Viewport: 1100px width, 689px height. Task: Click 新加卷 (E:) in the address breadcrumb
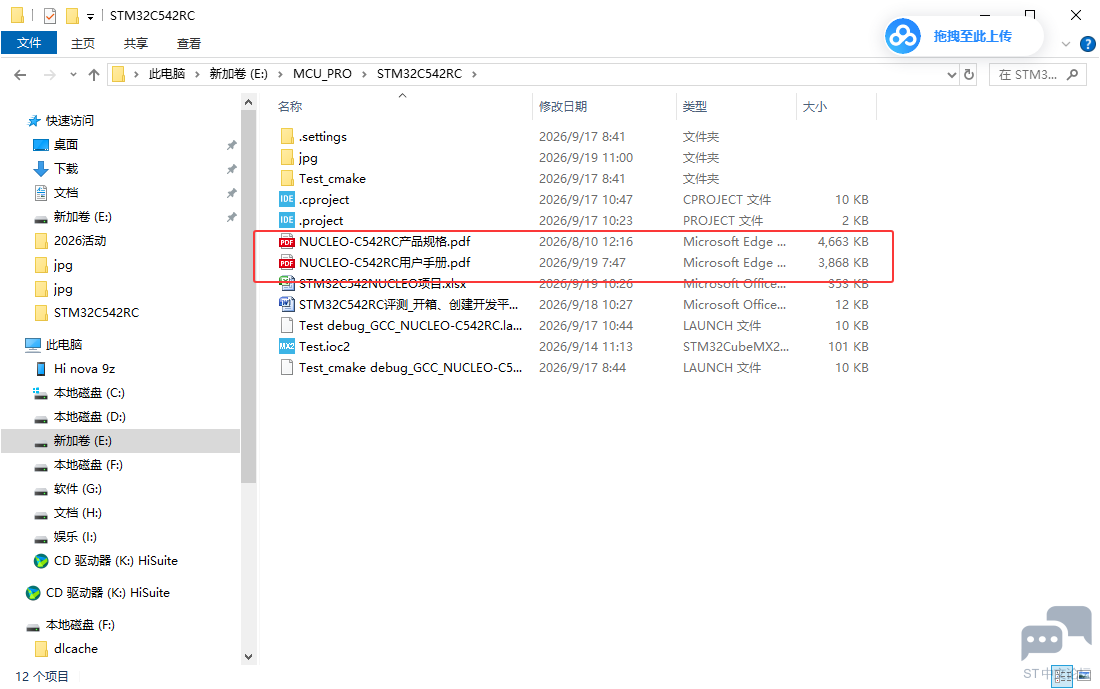(239, 74)
